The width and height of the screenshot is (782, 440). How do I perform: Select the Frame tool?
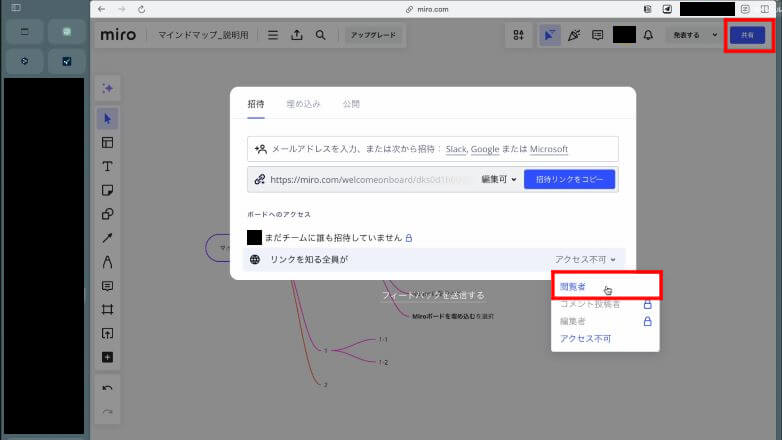point(107,309)
